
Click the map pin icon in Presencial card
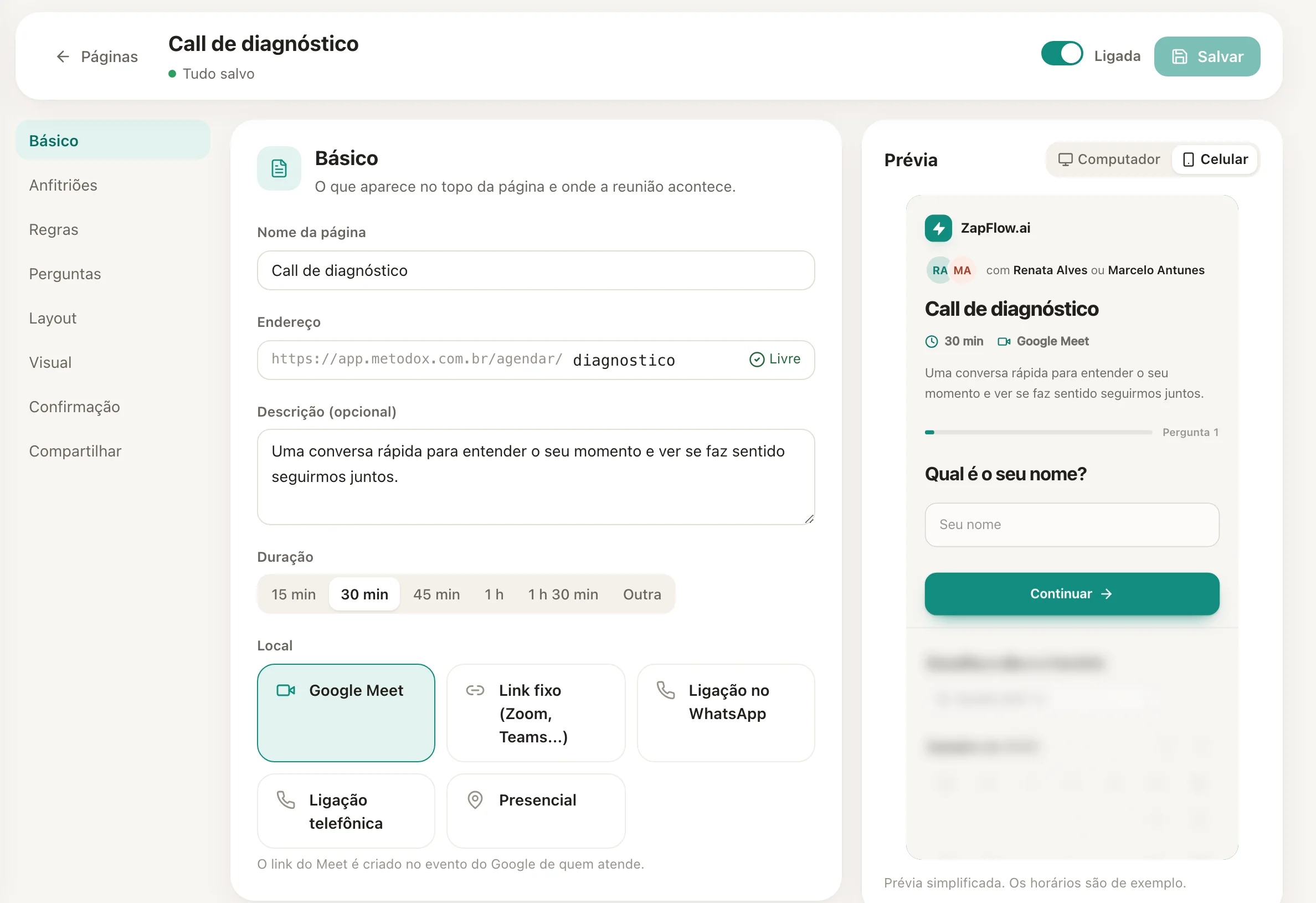pos(475,799)
